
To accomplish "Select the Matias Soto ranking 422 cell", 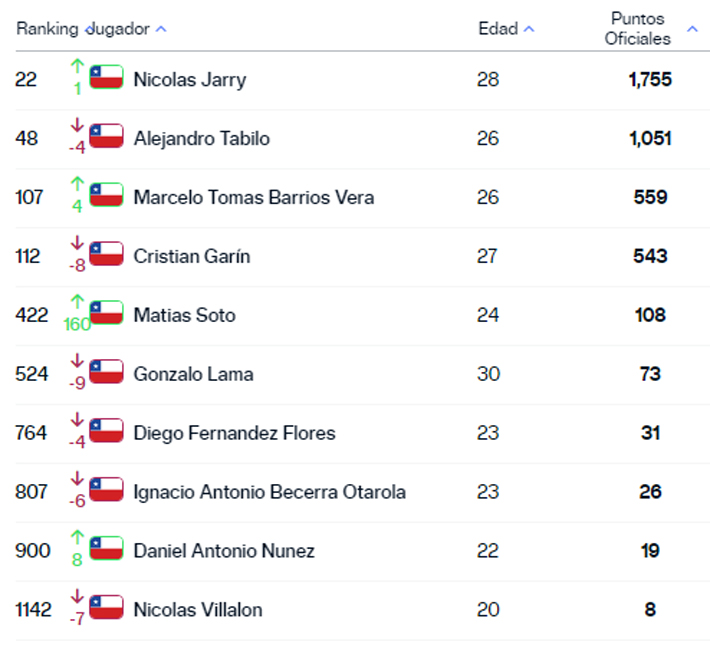I will [x=31, y=315].
